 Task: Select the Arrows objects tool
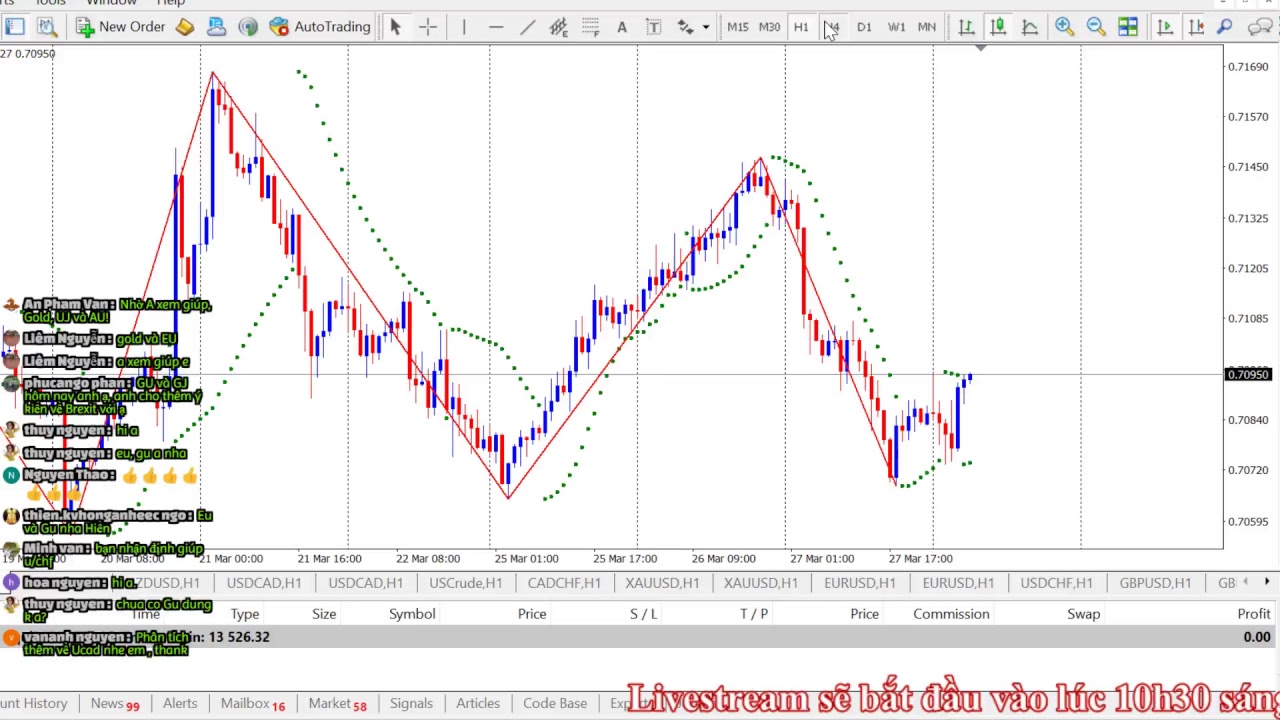tap(685, 27)
